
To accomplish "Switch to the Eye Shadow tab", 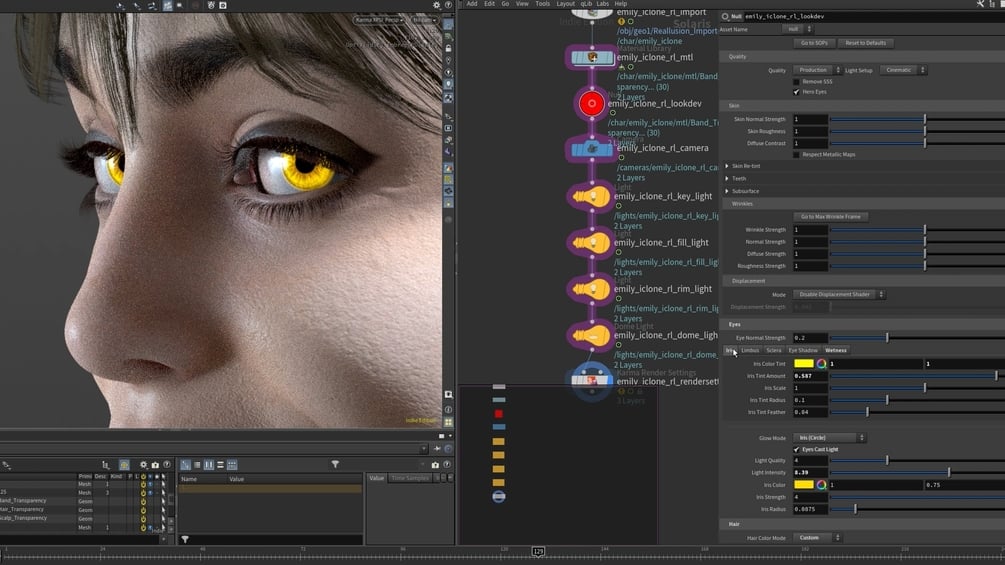I will 802,350.
